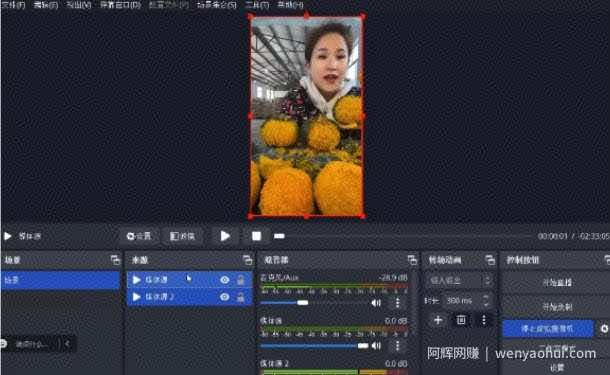610x375 pixels.
Task: Click the -28.9 dB level readout
Action: (393, 278)
